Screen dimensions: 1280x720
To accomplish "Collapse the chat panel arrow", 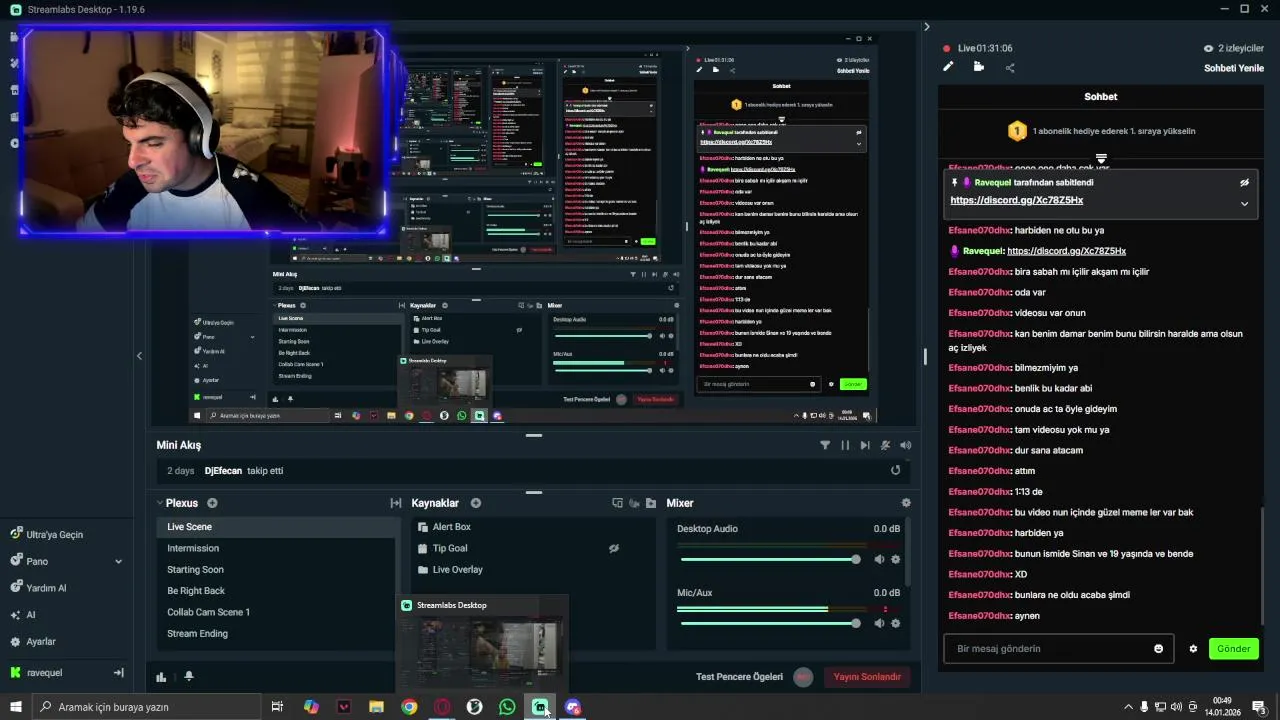I will [x=926, y=27].
